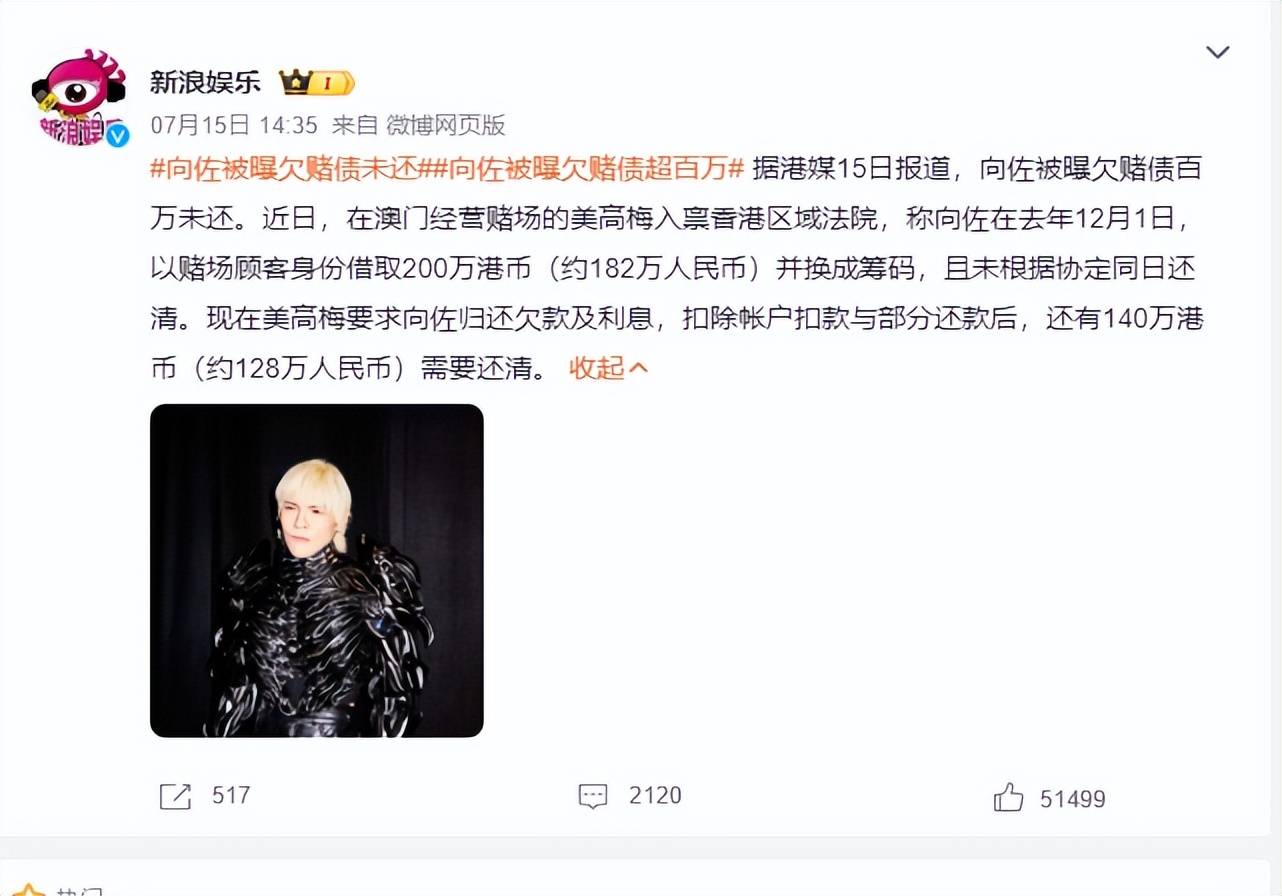Image resolution: width=1282 pixels, height=896 pixels.
Task: Click the repost share icon
Action: [176, 796]
